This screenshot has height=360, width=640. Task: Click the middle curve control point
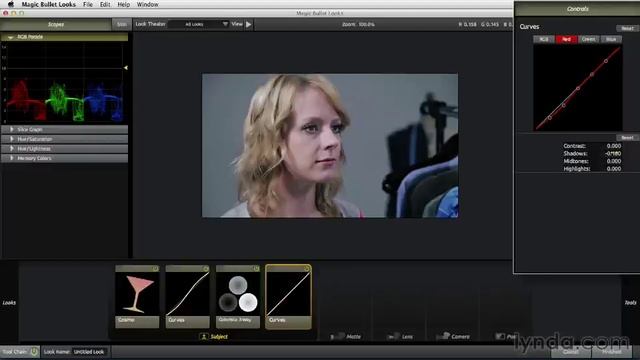click(x=578, y=88)
